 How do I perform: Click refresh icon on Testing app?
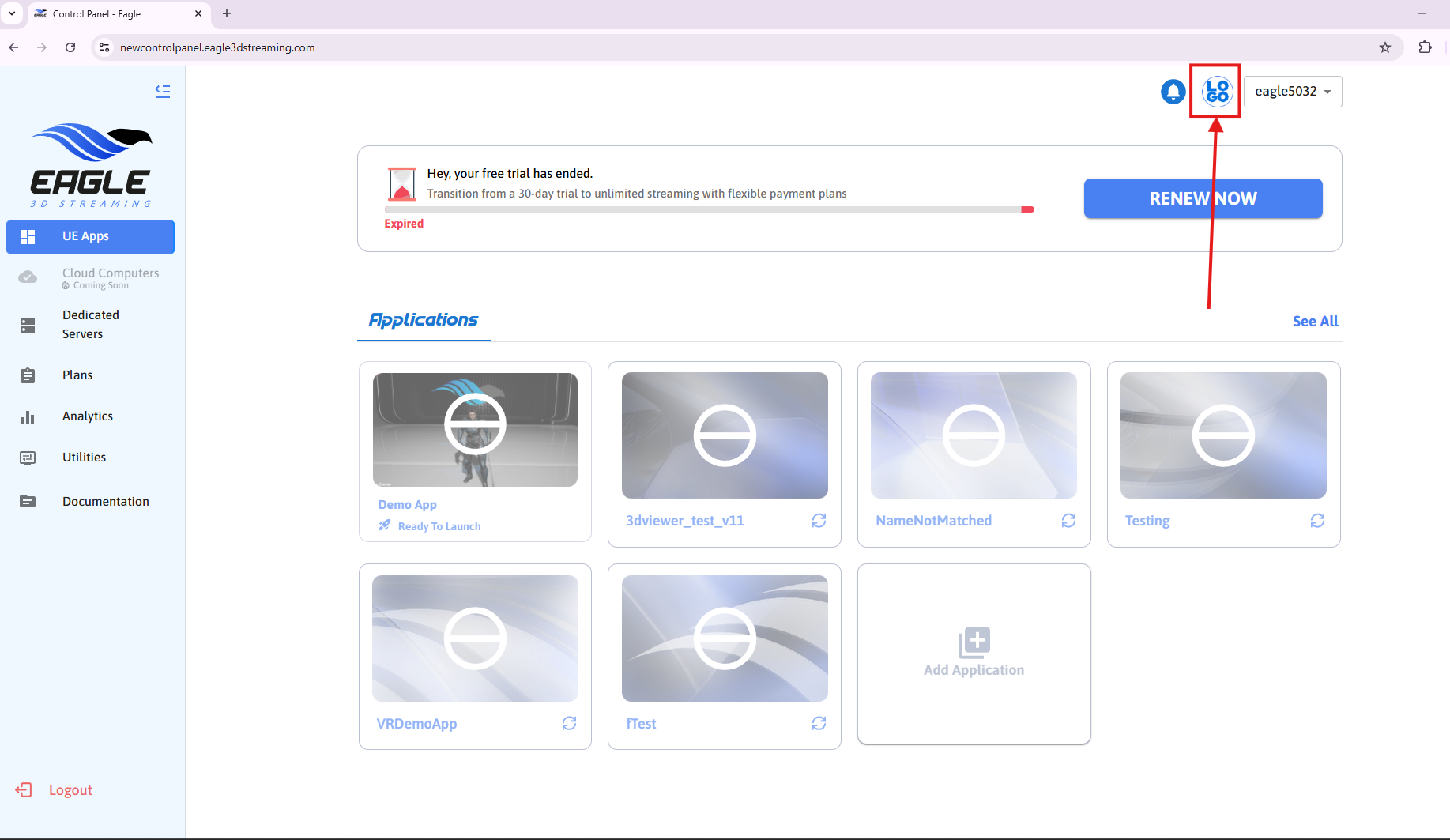point(1317,521)
